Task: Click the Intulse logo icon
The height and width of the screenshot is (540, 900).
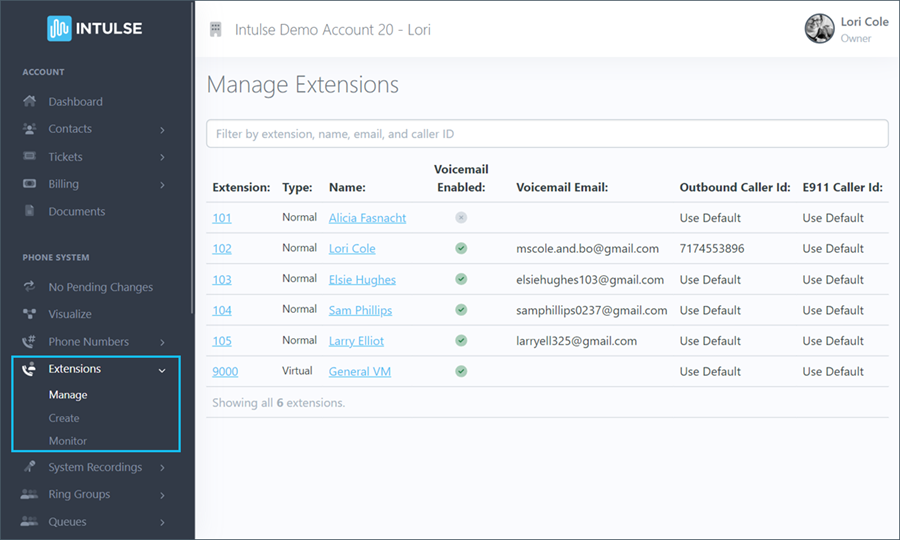Action: tap(59, 28)
